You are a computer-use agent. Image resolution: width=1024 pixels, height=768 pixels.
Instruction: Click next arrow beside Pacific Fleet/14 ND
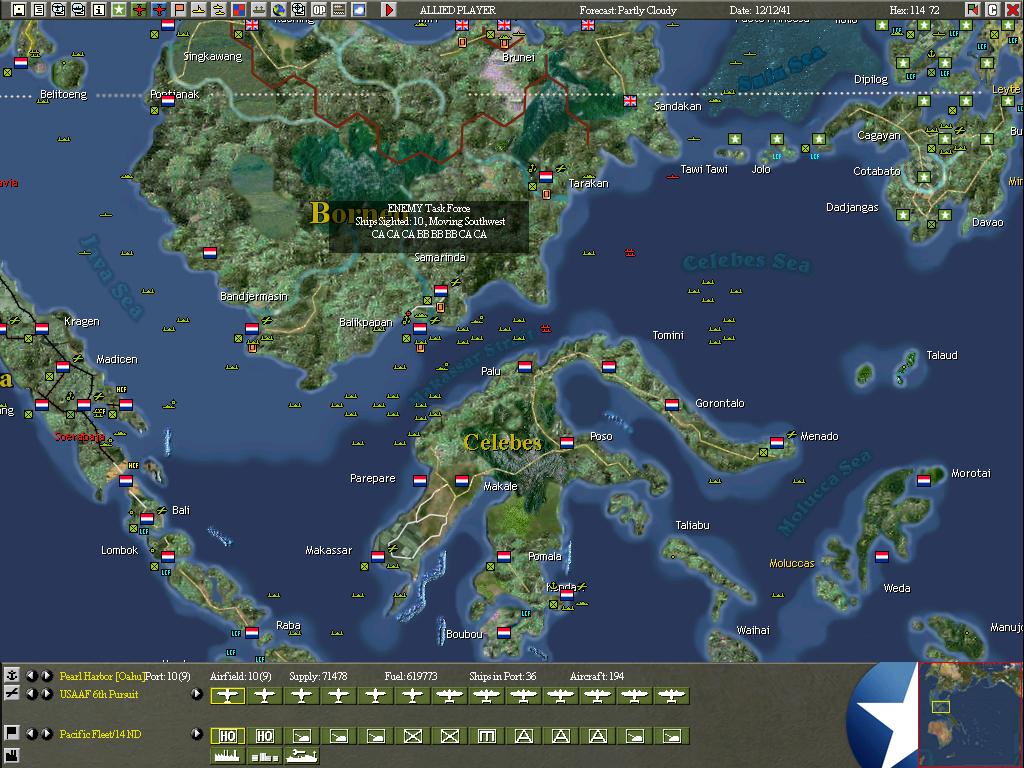pyautogui.click(x=46, y=733)
